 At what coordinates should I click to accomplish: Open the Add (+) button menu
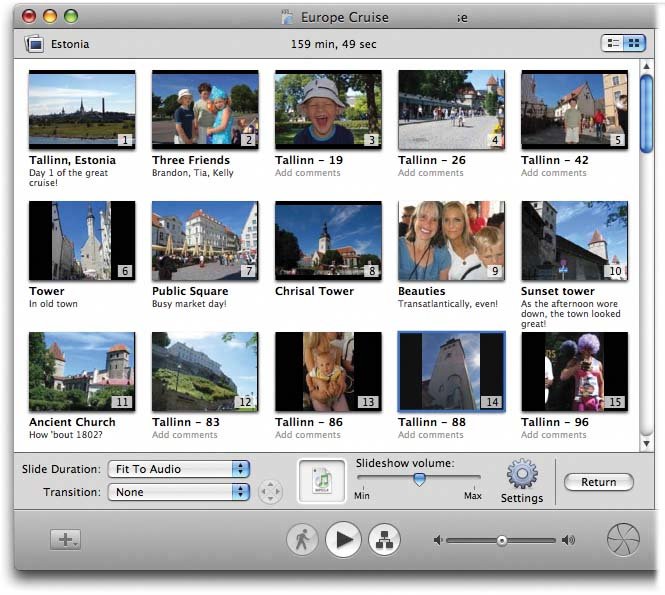click(x=66, y=540)
